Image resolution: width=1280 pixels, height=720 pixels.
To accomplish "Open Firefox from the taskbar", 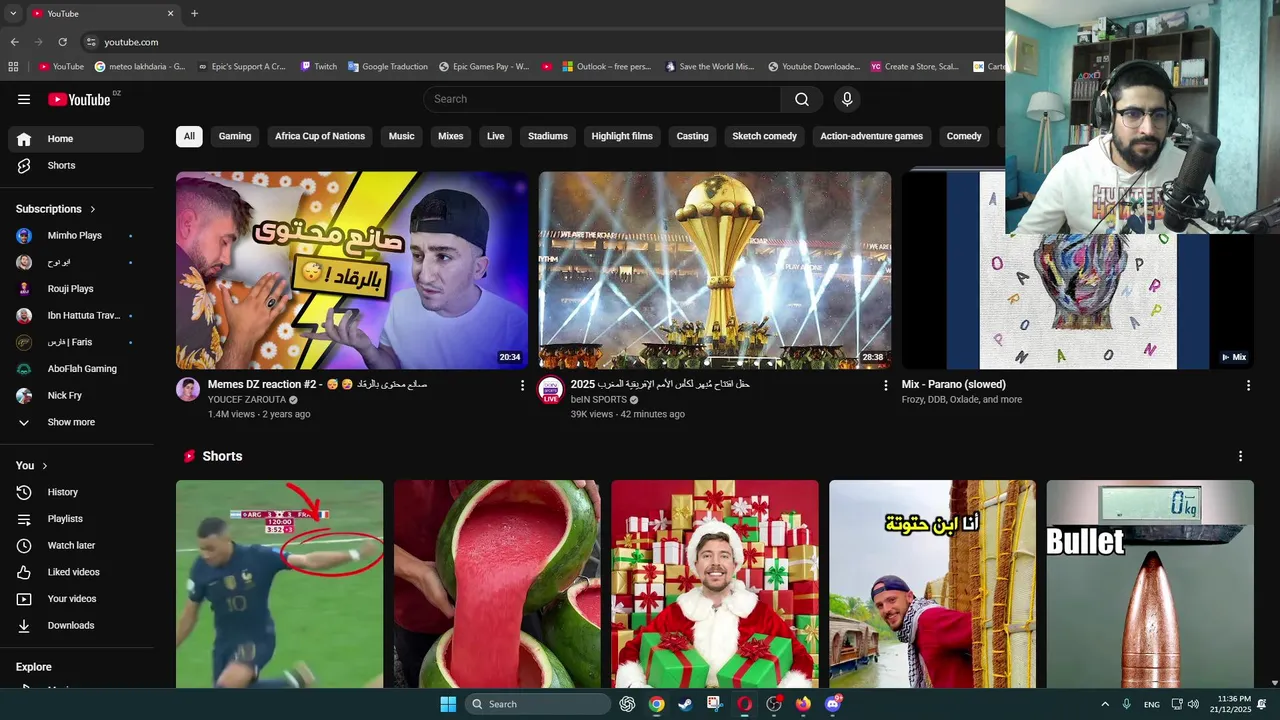I will [803, 704].
